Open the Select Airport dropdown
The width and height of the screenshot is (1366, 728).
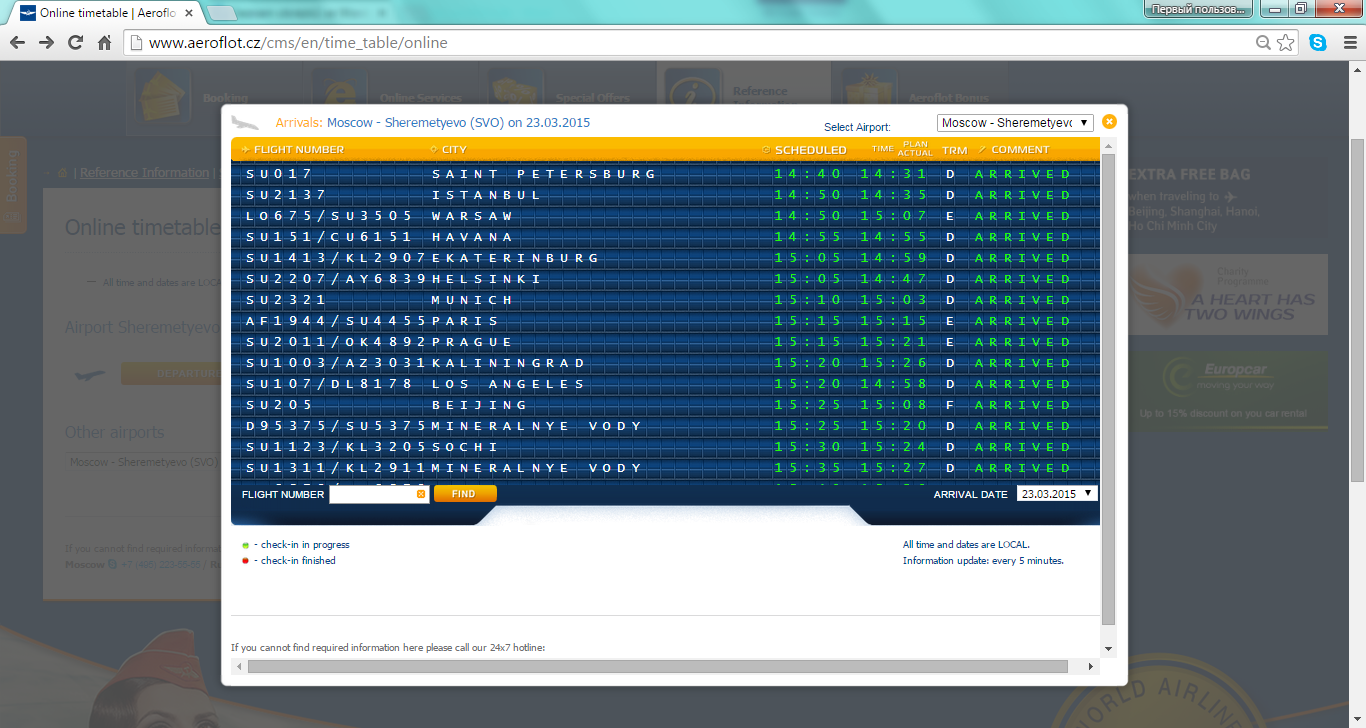click(1015, 123)
